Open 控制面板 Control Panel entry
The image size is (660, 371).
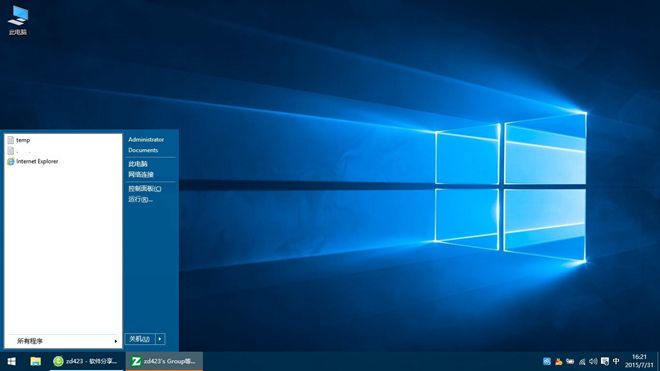pyautogui.click(x=145, y=189)
